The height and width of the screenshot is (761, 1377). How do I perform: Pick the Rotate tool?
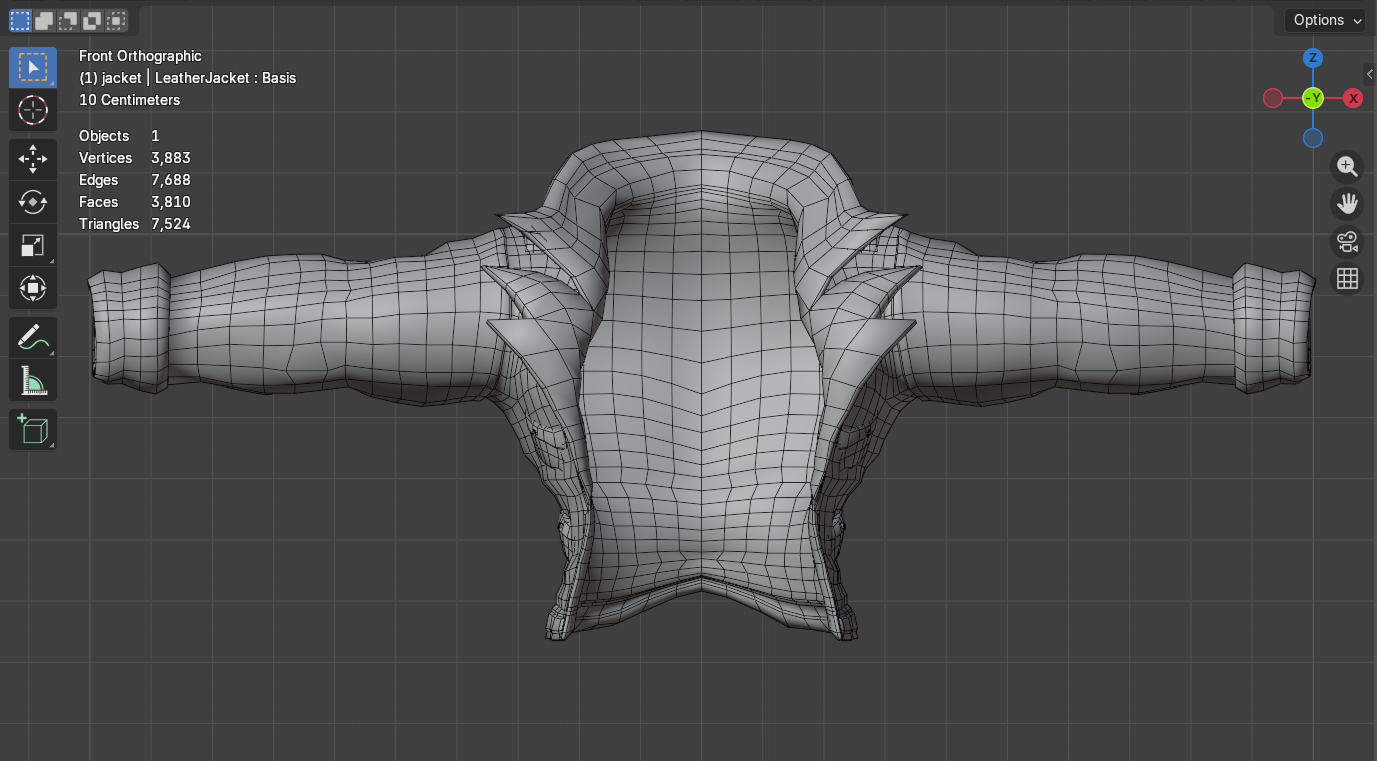pos(33,202)
